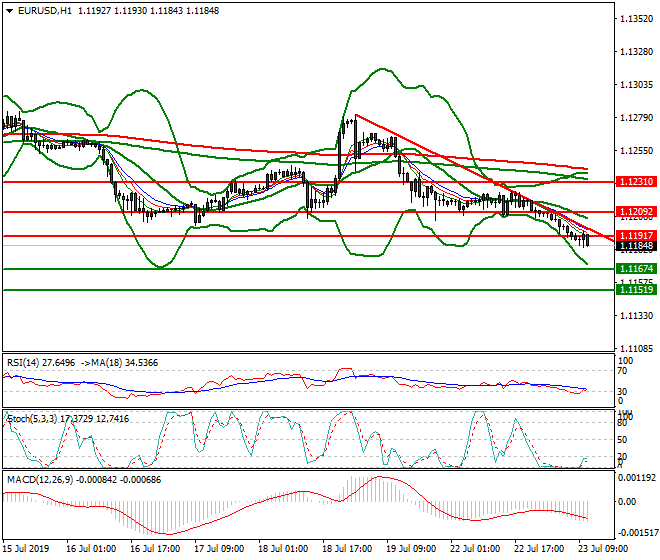Click the green 1.11674 support level label
The width and height of the screenshot is (660, 560).
pyautogui.click(x=636, y=269)
